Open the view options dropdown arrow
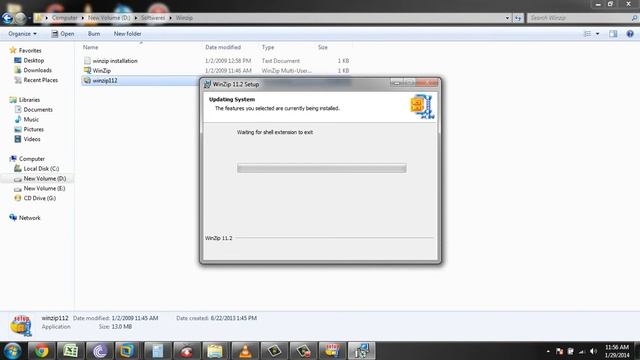 coord(598,34)
